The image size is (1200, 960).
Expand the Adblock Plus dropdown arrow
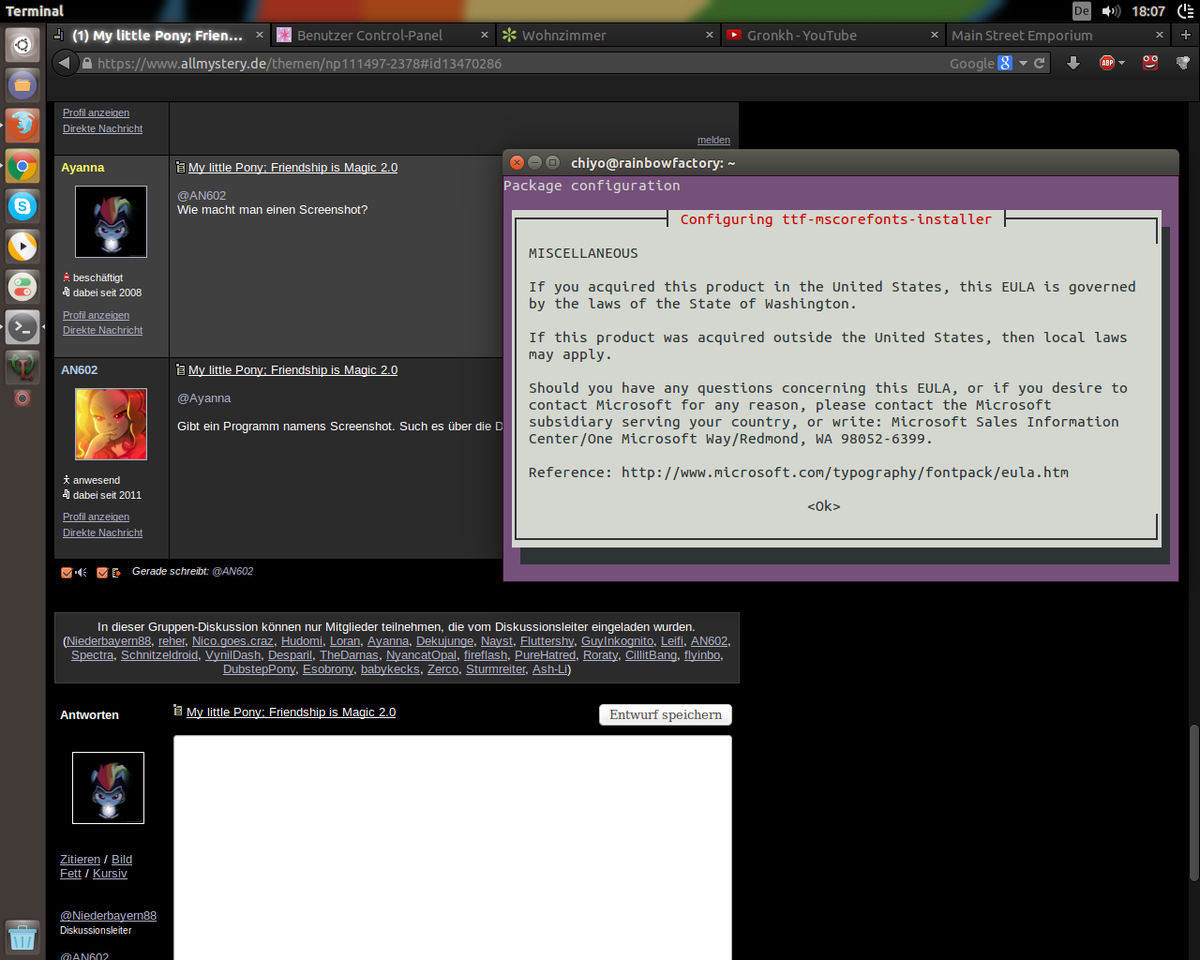click(x=1122, y=63)
